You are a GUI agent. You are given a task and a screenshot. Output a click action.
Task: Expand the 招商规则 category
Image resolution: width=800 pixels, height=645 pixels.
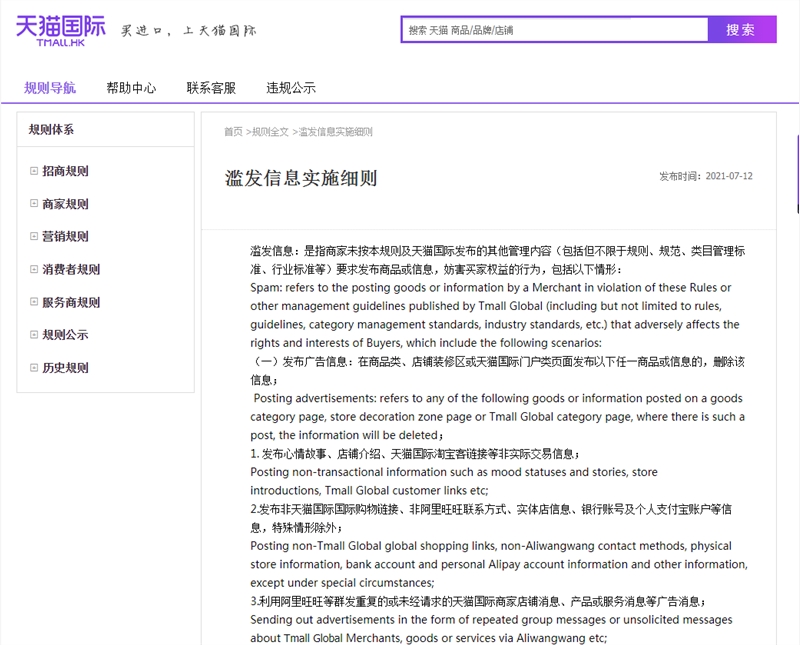63,170
